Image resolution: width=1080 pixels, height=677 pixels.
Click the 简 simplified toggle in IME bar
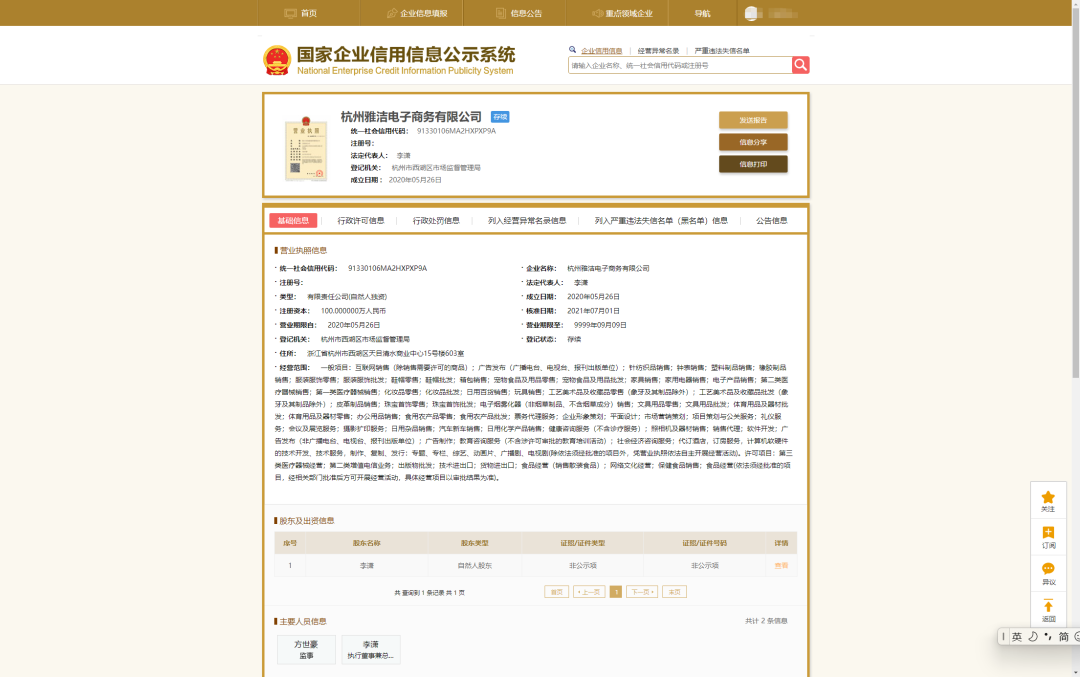1063,637
